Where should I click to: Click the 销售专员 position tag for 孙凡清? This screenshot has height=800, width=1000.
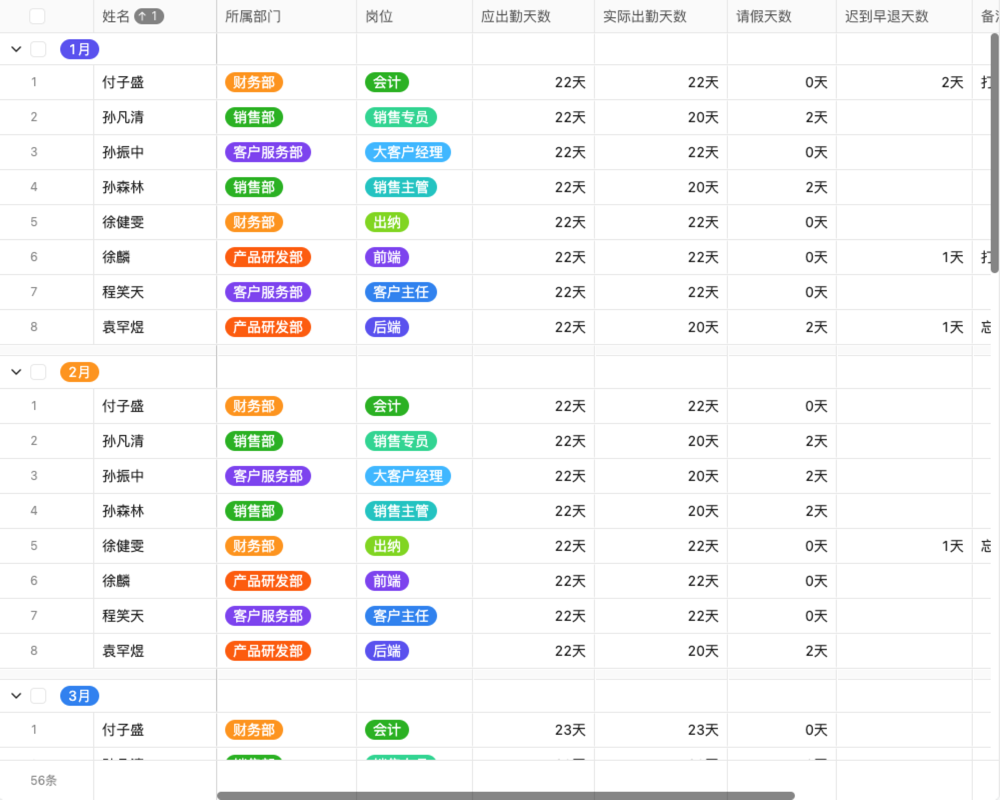pyautogui.click(x=400, y=117)
